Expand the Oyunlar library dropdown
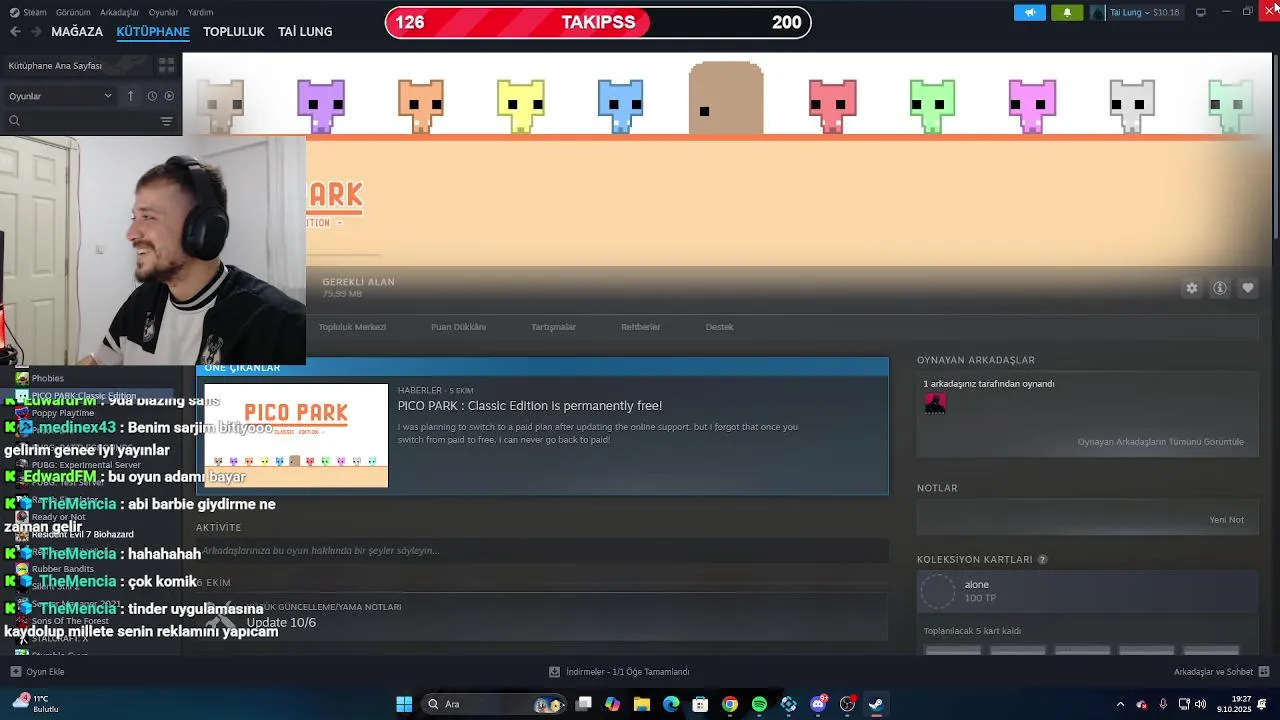This screenshot has height=720, width=1280. [x=60, y=96]
